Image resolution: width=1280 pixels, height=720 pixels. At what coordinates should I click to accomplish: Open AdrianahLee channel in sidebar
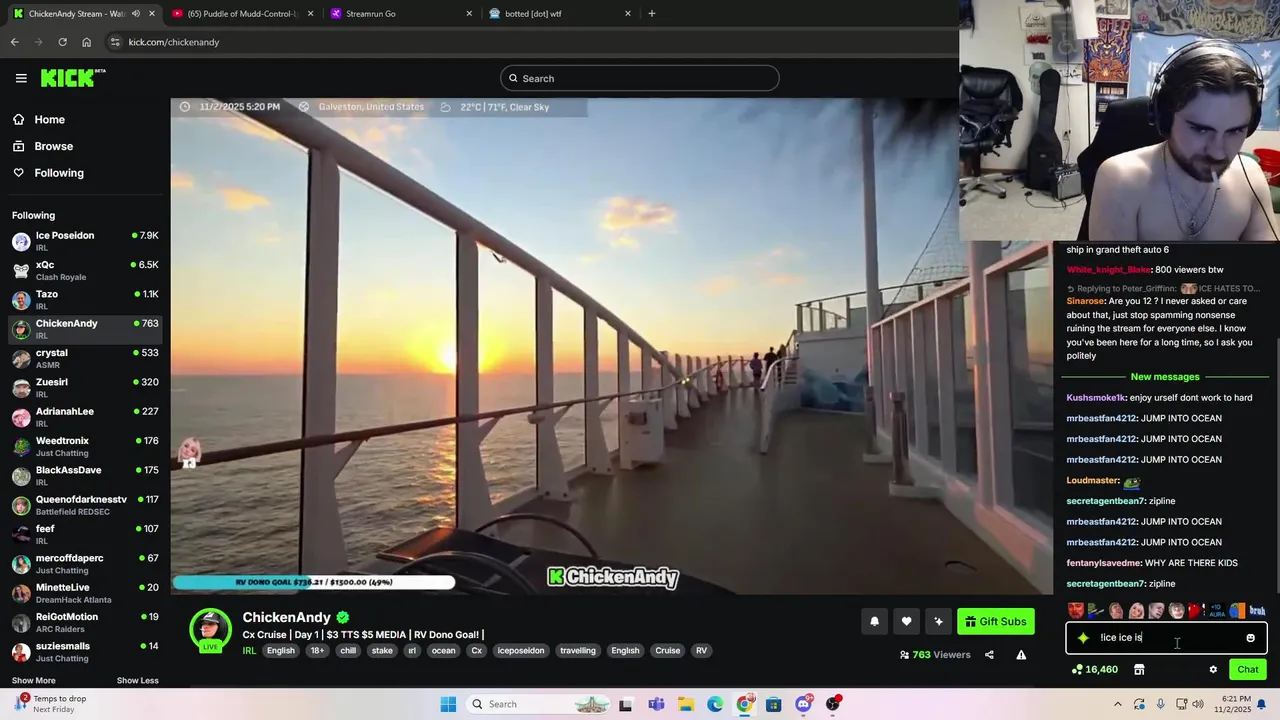click(85, 417)
